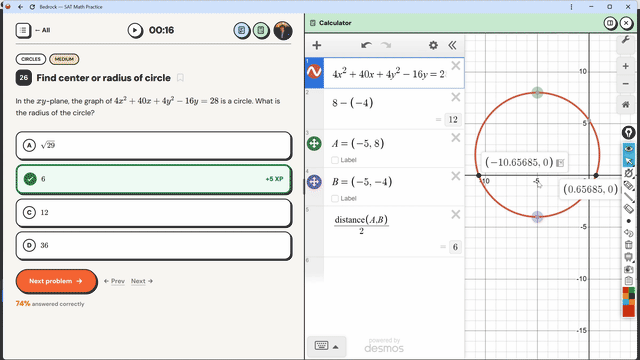
Task: Open expression list settings gear
Action: click(x=433, y=45)
